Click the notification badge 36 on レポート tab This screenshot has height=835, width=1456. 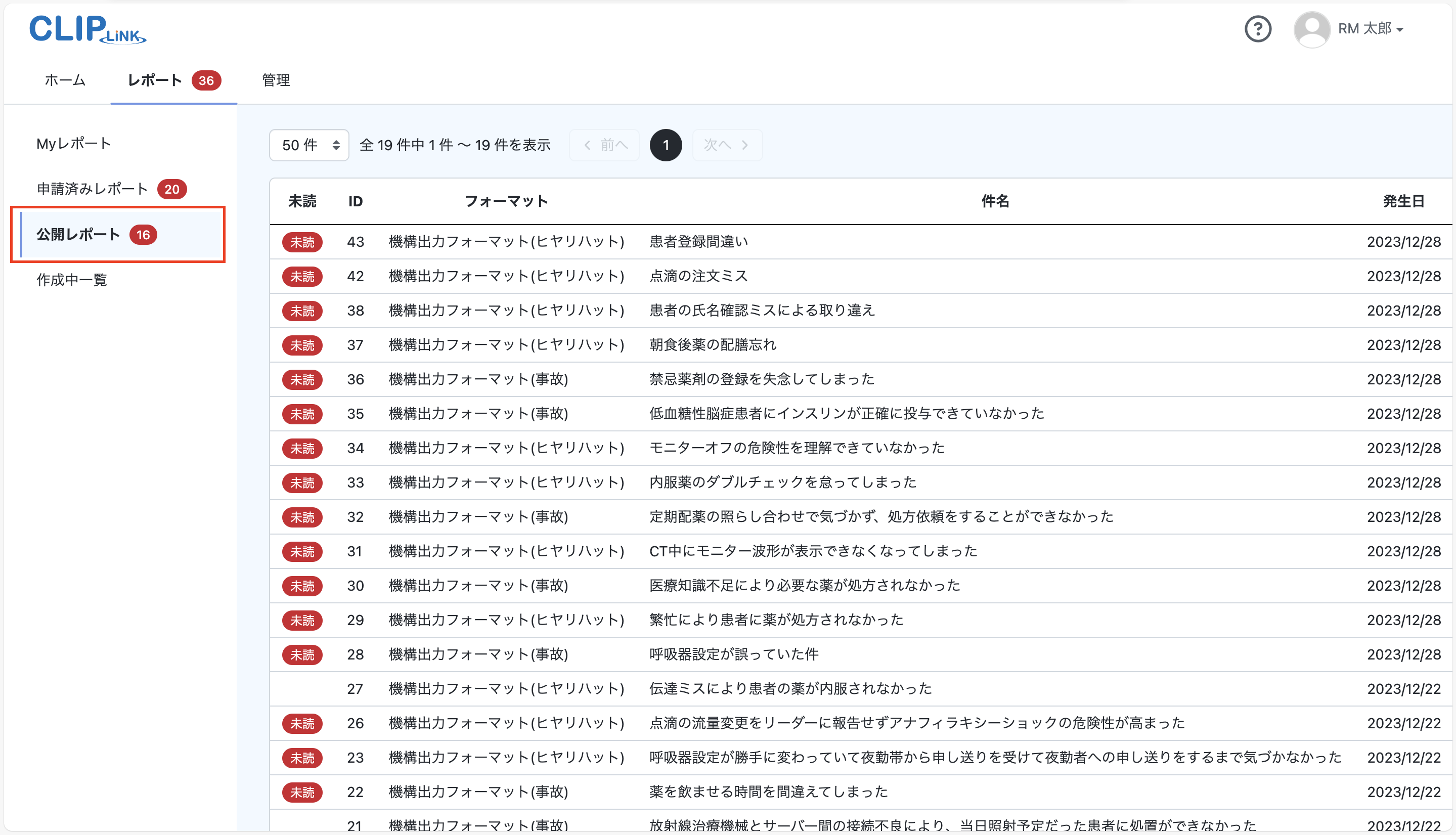[206, 80]
